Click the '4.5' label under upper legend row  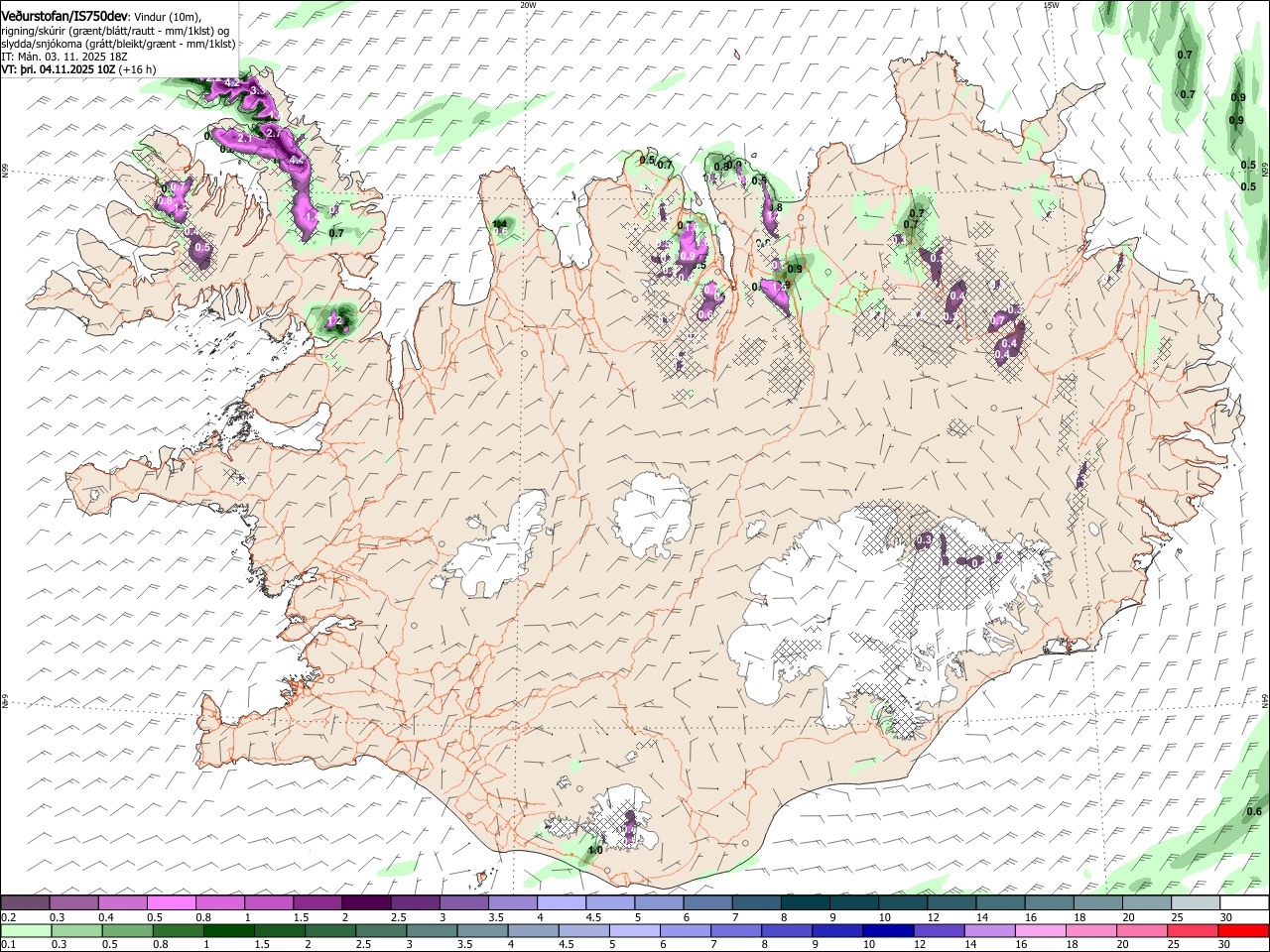593,917
